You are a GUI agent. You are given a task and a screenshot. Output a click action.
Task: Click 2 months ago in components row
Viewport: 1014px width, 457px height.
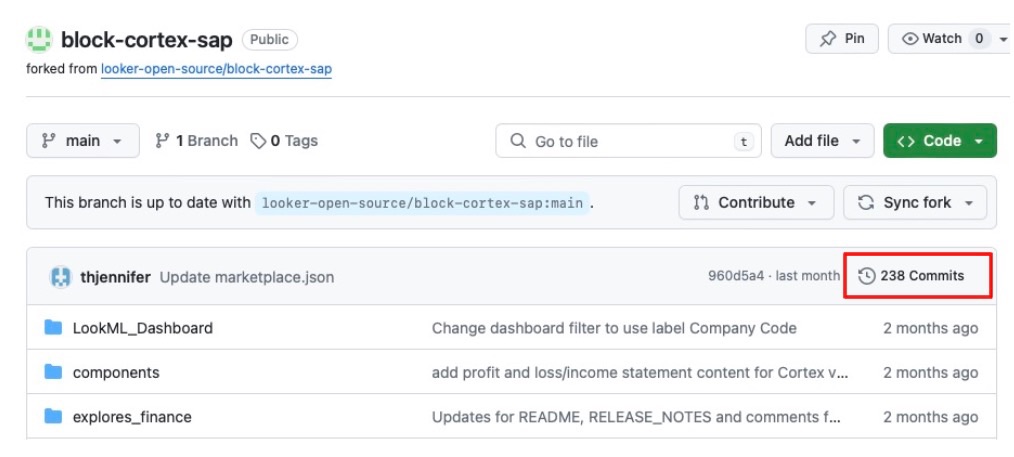click(931, 373)
